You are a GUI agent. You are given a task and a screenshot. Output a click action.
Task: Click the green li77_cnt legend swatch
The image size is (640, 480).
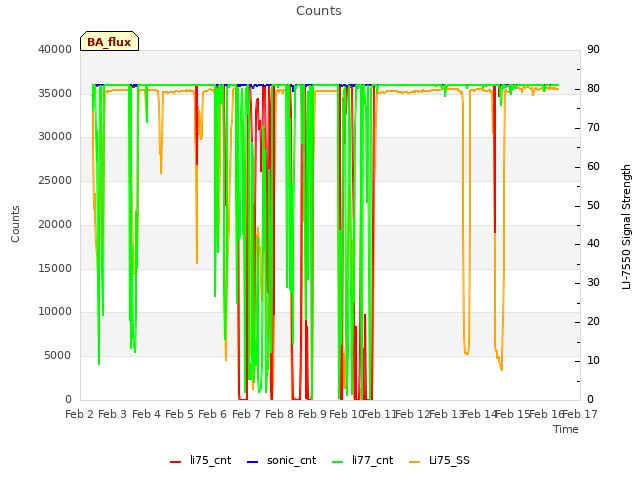pyautogui.click(x=338, y=462)
